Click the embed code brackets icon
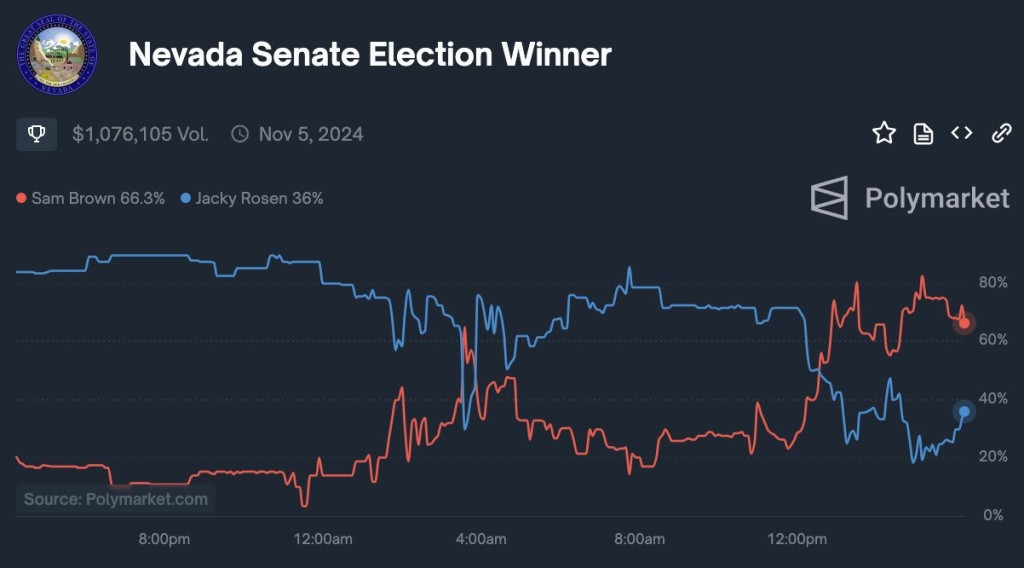Image resolution: width=1024 pixels, height=568 pixels. click(x=962, y=133)
